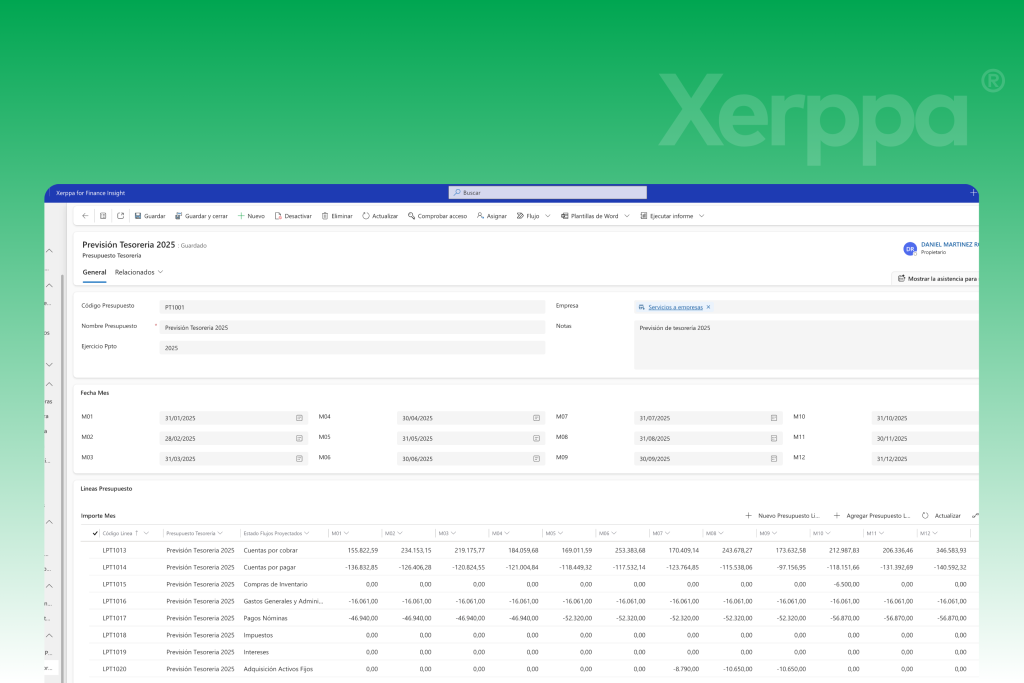Collapse the topmost sidebar section chevron

(50, 251)
